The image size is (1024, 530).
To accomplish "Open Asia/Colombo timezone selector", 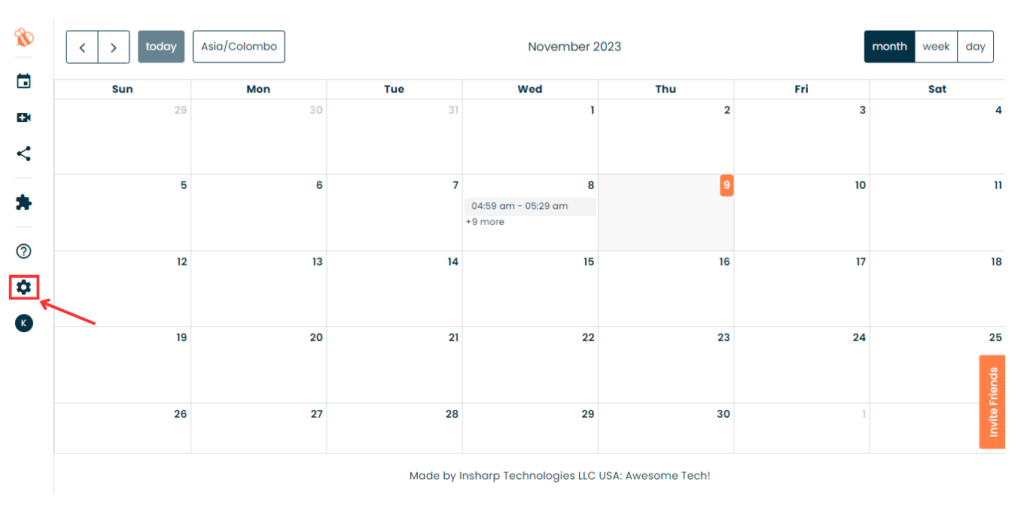I will coord(239,47).
